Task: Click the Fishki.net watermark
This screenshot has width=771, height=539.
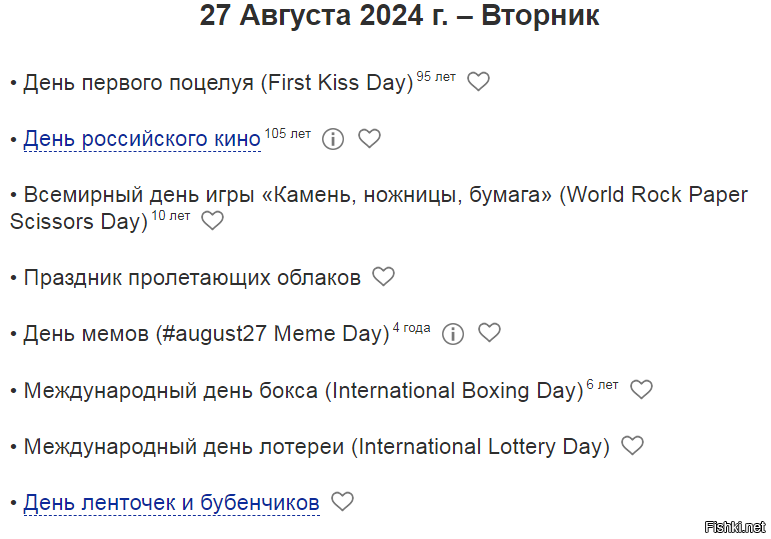Action: coord(735,527)
